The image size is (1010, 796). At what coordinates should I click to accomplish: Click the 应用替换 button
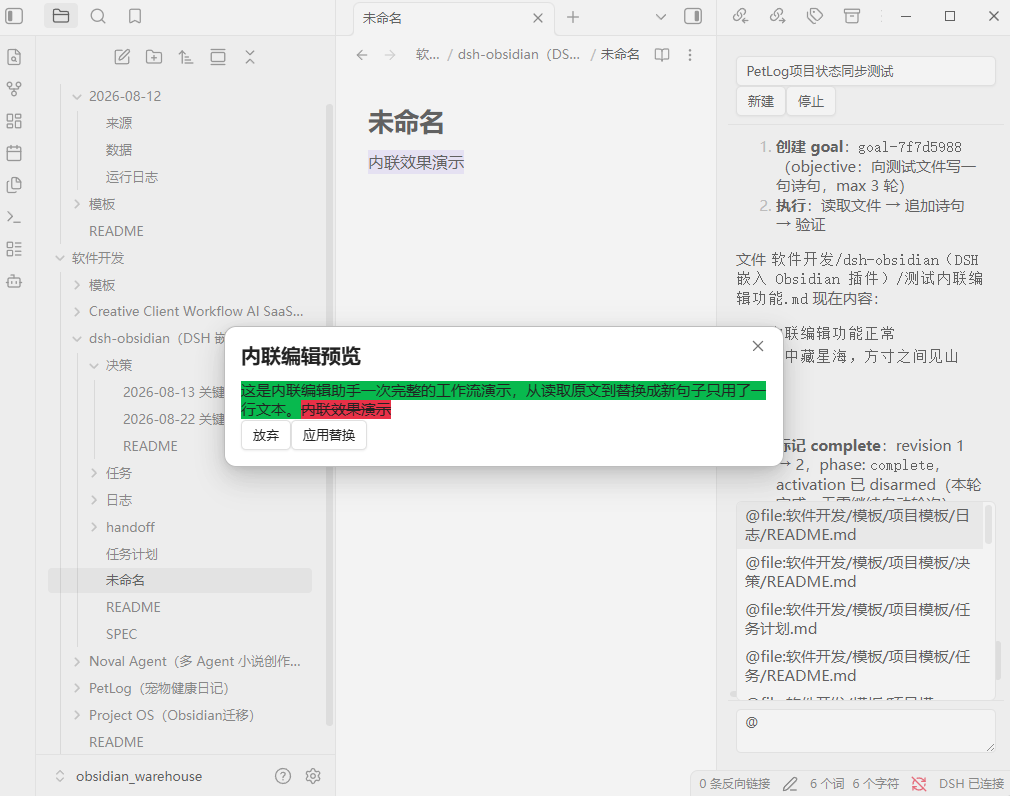329,435
